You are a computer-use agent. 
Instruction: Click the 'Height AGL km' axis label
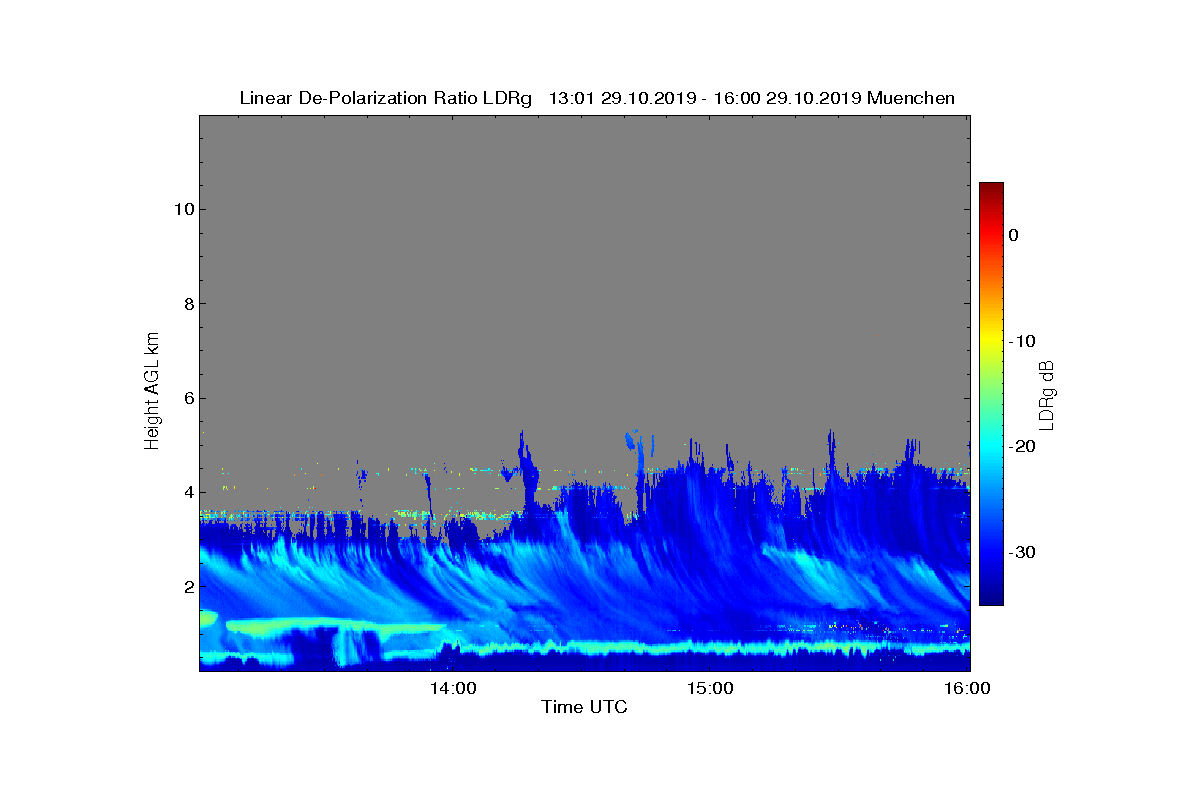[x=152, y=393]
